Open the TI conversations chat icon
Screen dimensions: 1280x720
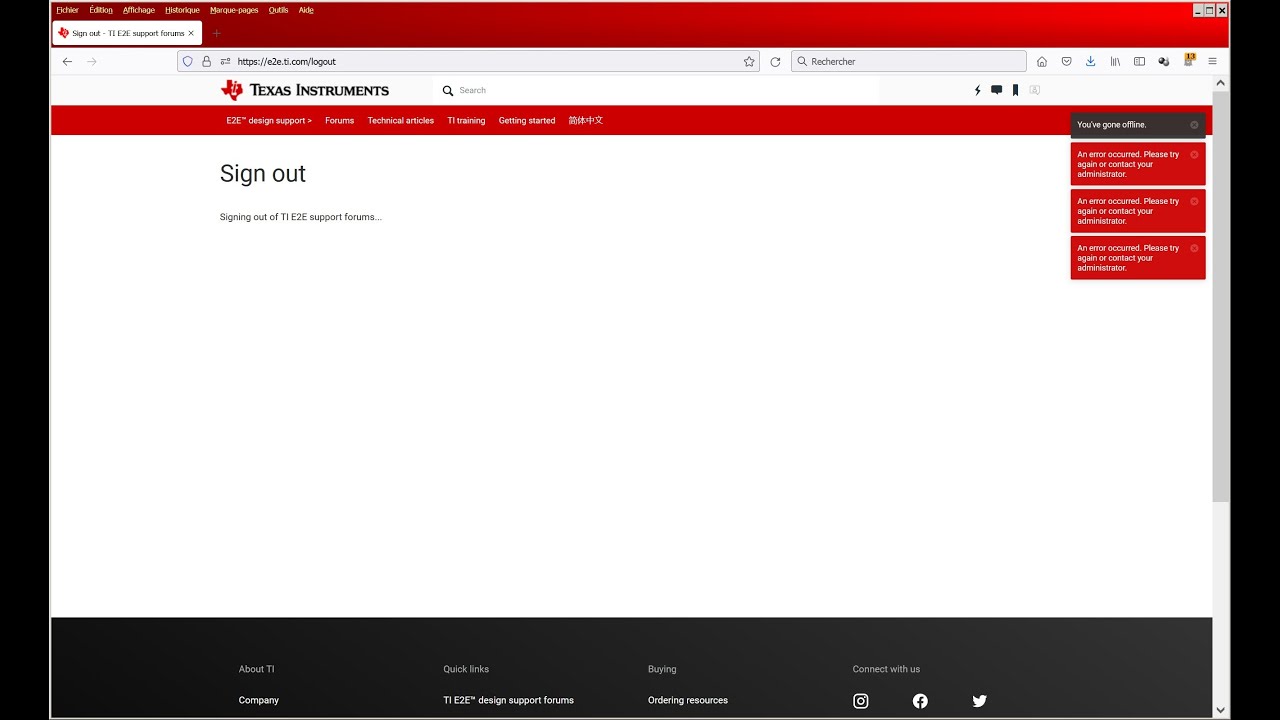tap(996, 90)
